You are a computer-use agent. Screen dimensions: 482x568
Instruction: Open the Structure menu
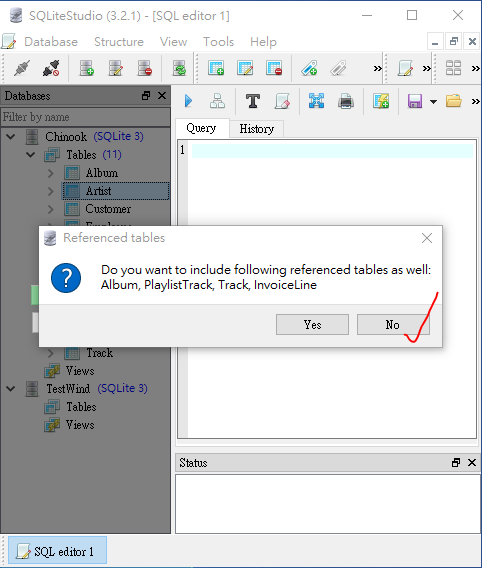pyautogui.click(x=119, y=42)
